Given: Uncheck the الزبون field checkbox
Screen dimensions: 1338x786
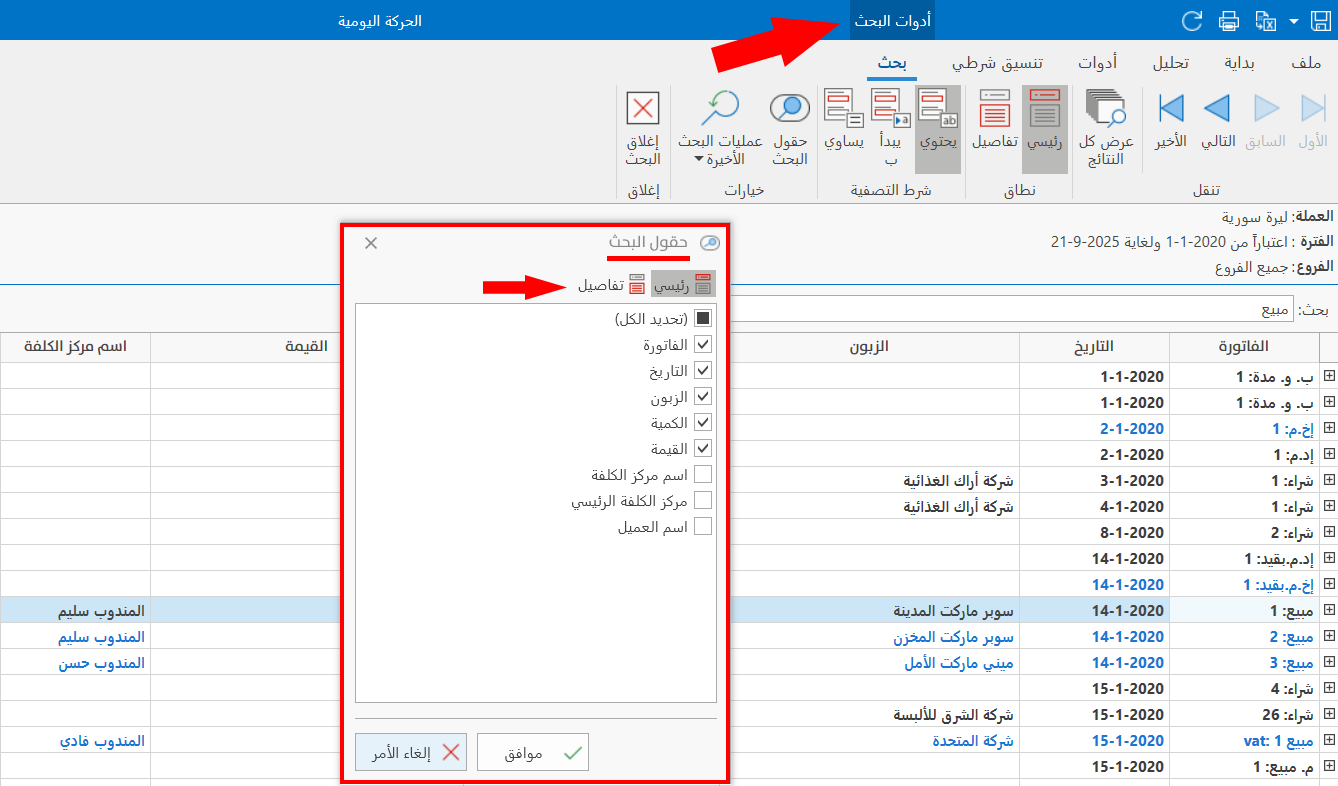Looking at the screenshot, I should [703, 395].
